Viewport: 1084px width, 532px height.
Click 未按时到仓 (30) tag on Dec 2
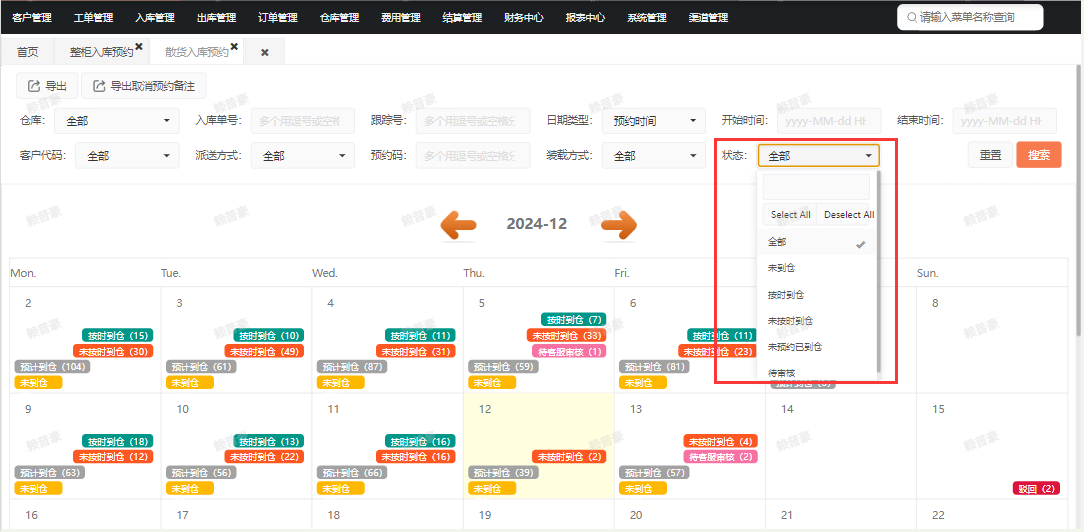(113, 351)
